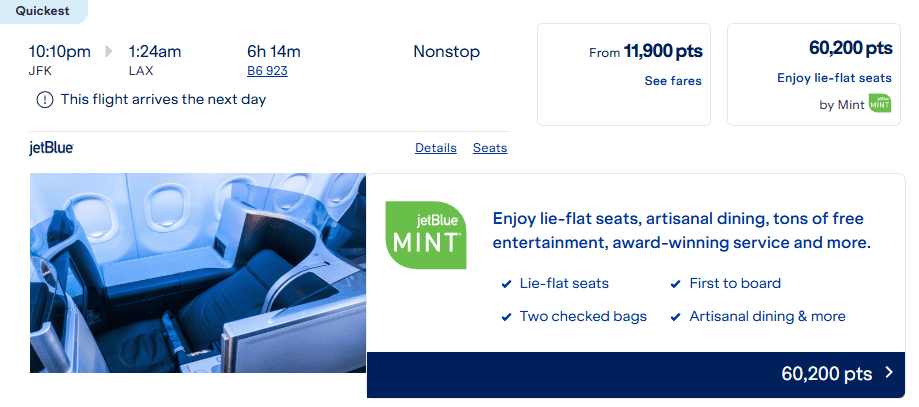919x407 pixels.
Task: Click the checkmark beside Lie-flat seats
Action: click(506, 284)
